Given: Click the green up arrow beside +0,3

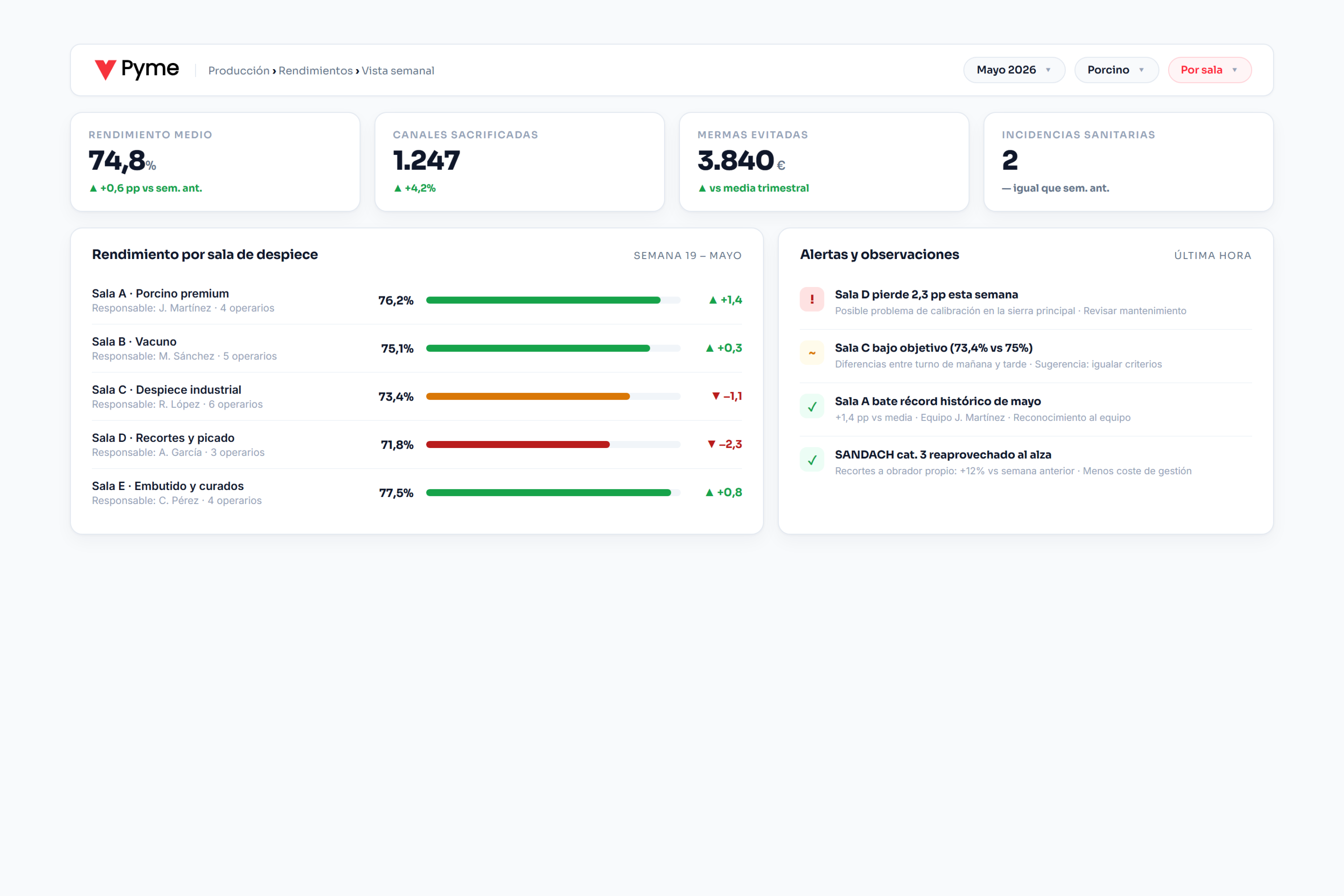Looking at the screenshot, I should (x=710, y=348).
